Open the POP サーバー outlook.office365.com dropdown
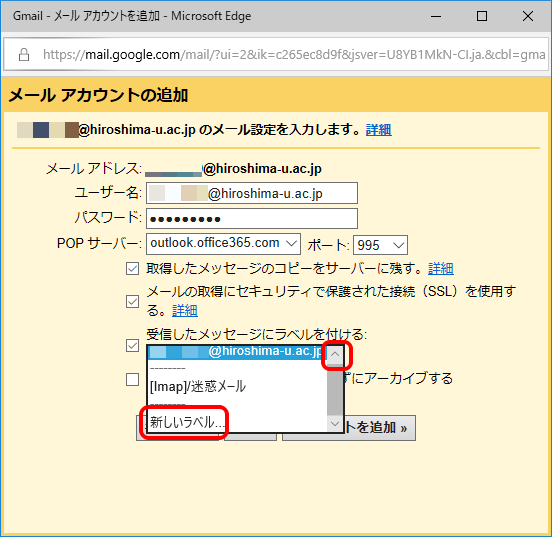This screenshot has height=537, width=552. click(x=223, y=244)
